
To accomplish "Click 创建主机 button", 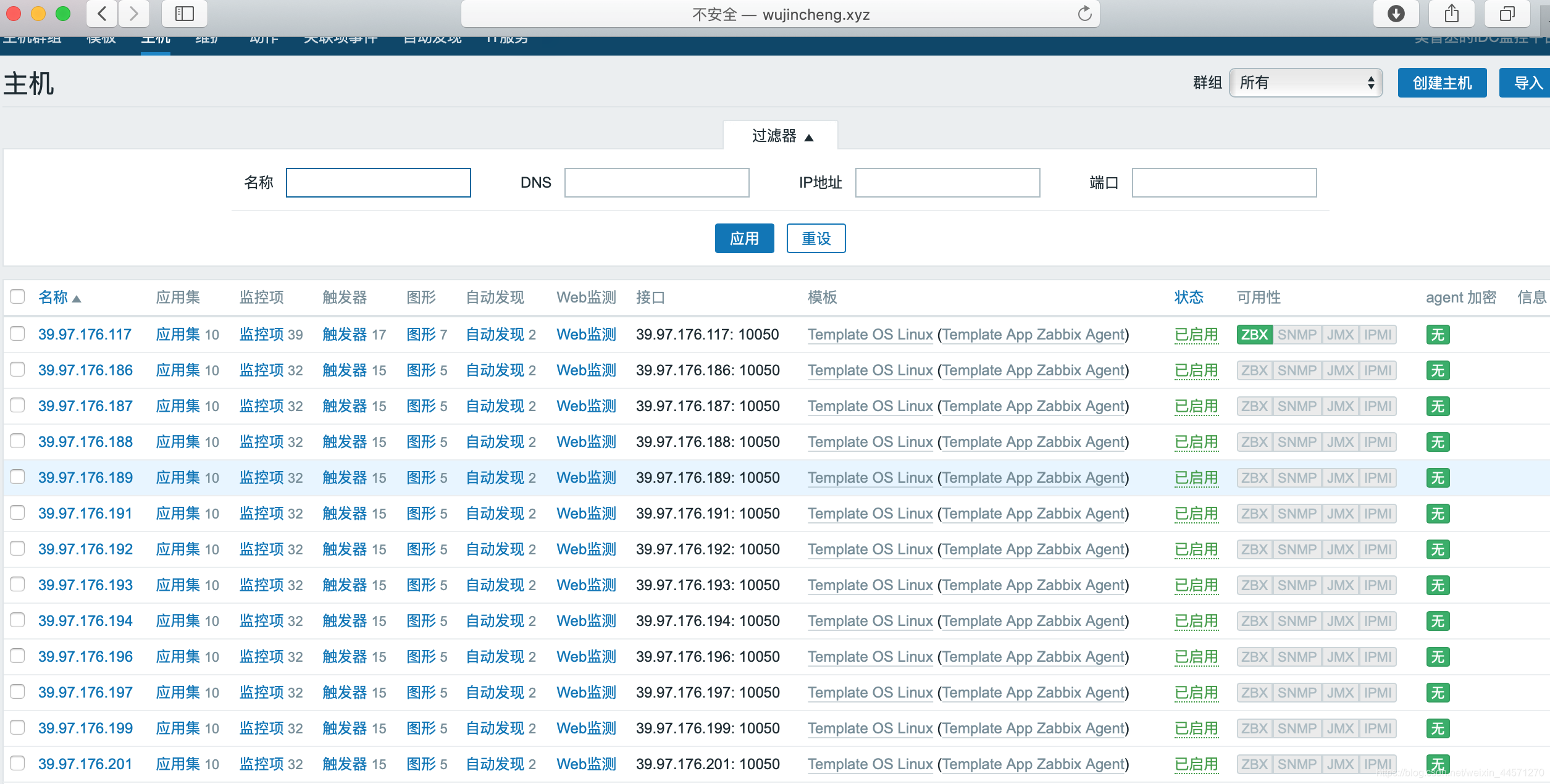I will 1442,83.
